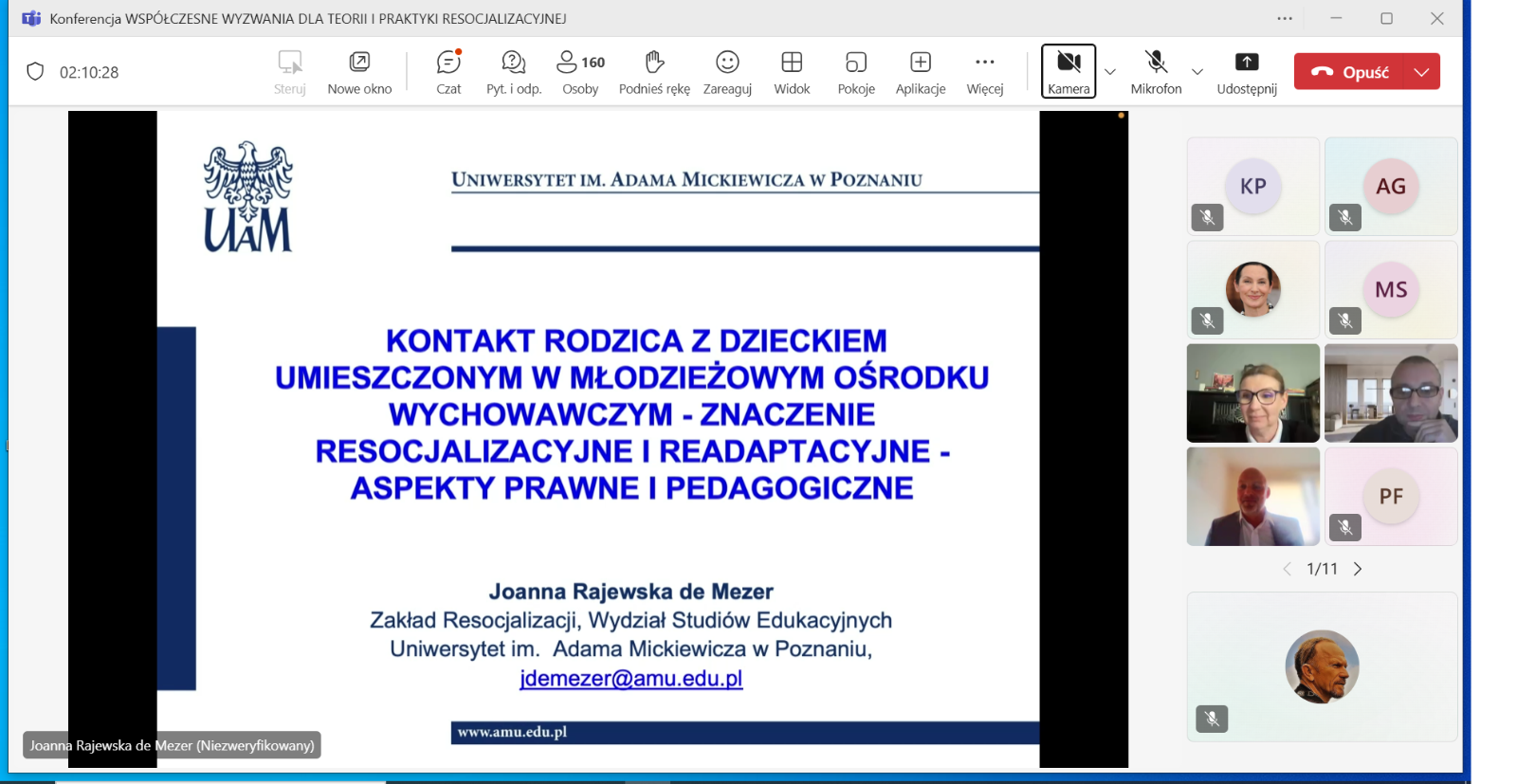This screenshot has width=1517, height=784.
Task: Expand camera options arrow next to Kamera
Action: click(1110, 72)
